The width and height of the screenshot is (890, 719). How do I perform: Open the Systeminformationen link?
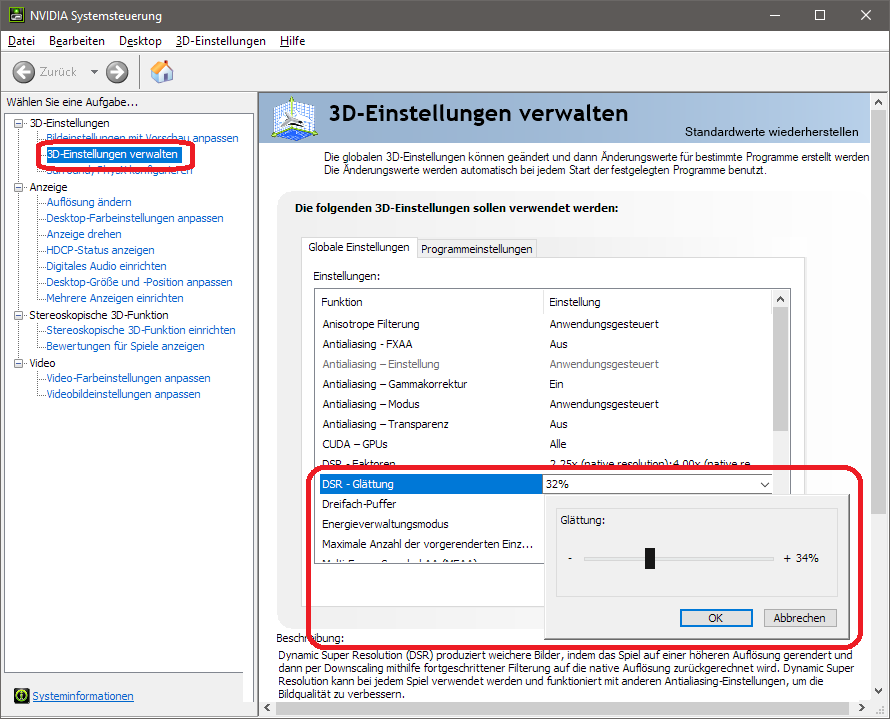click(83, 696)
